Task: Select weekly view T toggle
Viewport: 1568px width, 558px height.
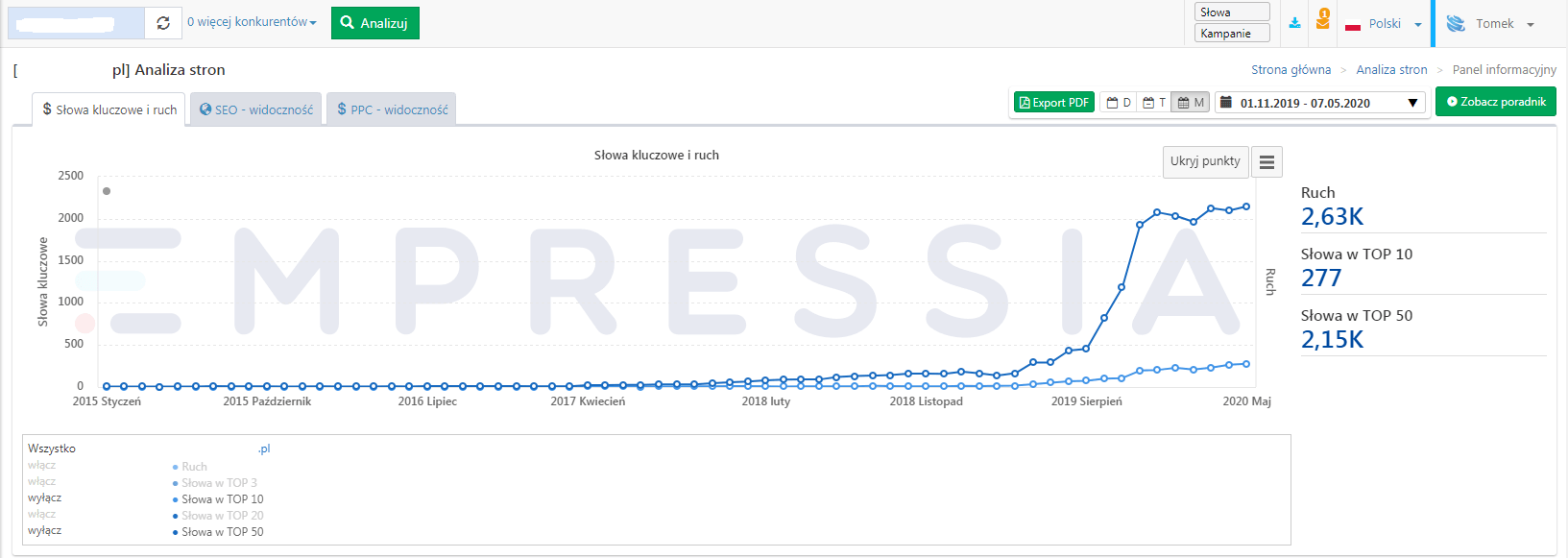Action: pyautogui.click(x=1154, y=102)
